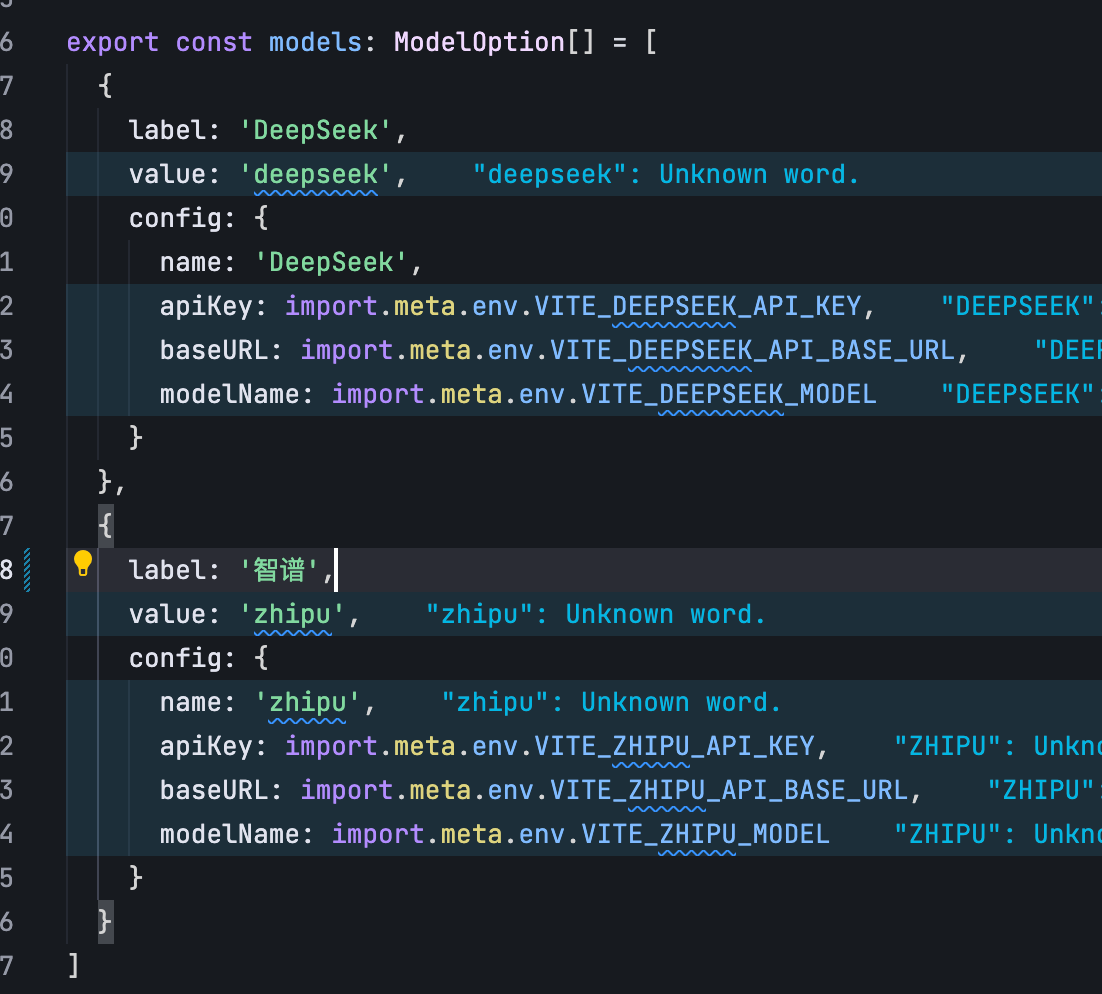Image resolution: width=1102 pixels, height=994 pixels.
Task: Click the underlined lowercase 'deepseek' value string
Action: pyautogui.click(x=317, y=175)
